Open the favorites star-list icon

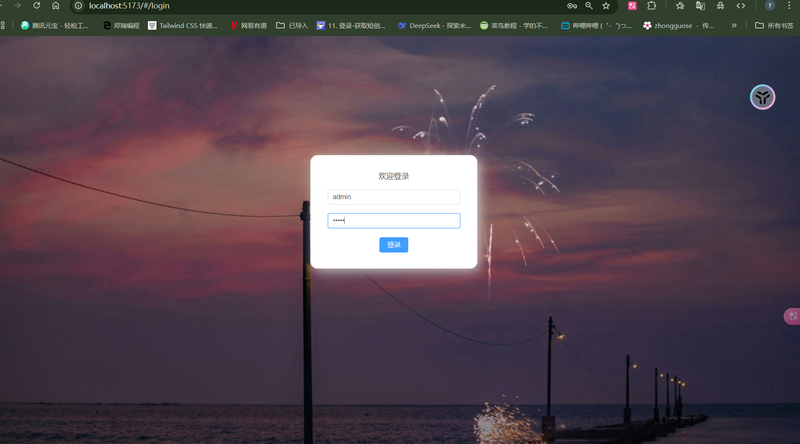(x=680, y=6)
